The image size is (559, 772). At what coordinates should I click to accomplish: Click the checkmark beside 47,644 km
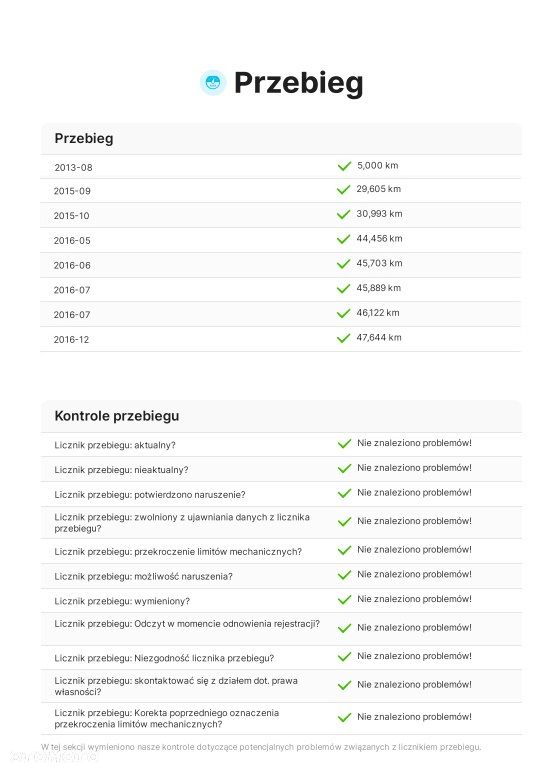[343, 338]
